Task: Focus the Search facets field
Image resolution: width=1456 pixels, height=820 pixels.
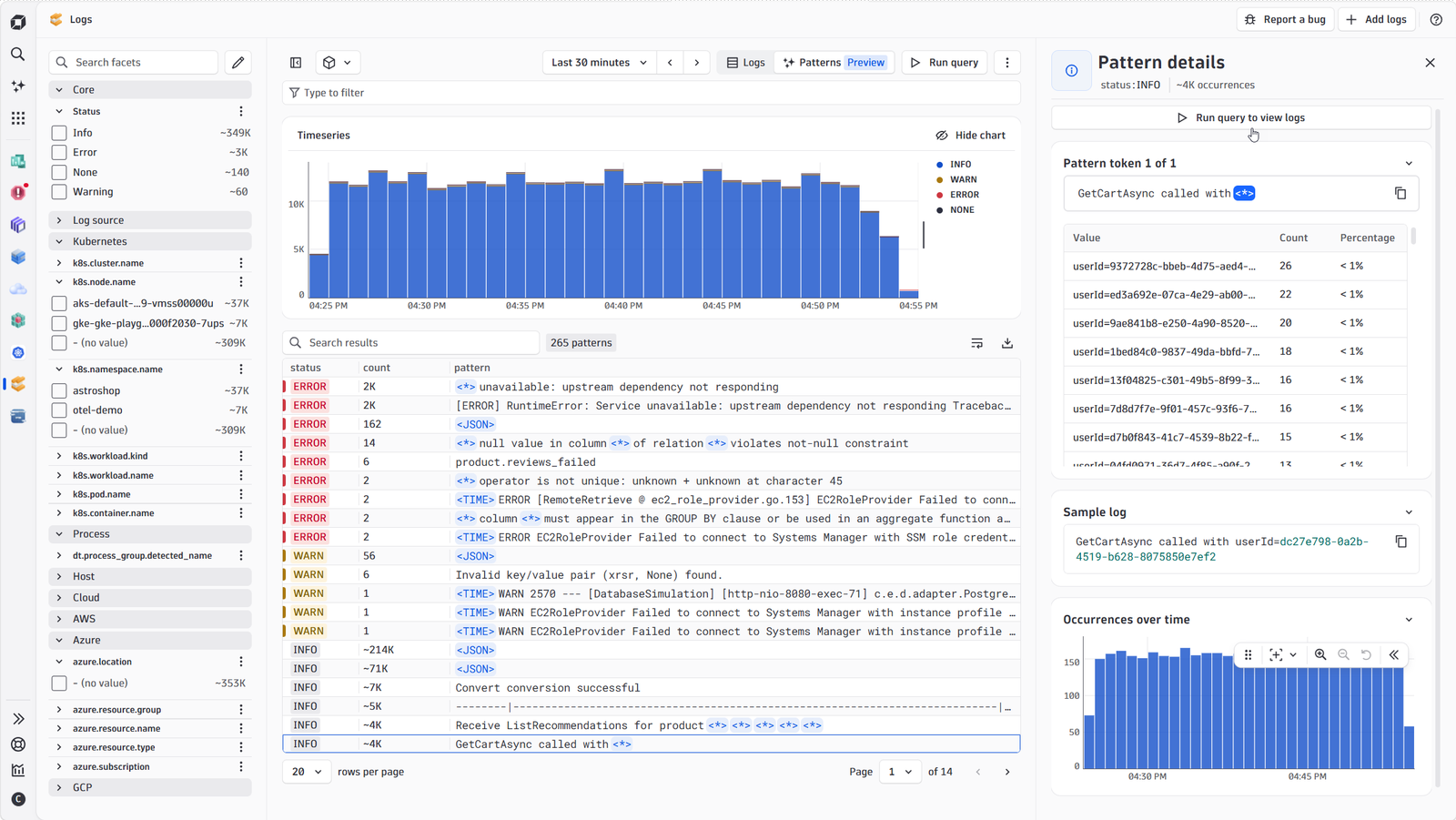Action: pyautogui.click(x=134, y=63)
